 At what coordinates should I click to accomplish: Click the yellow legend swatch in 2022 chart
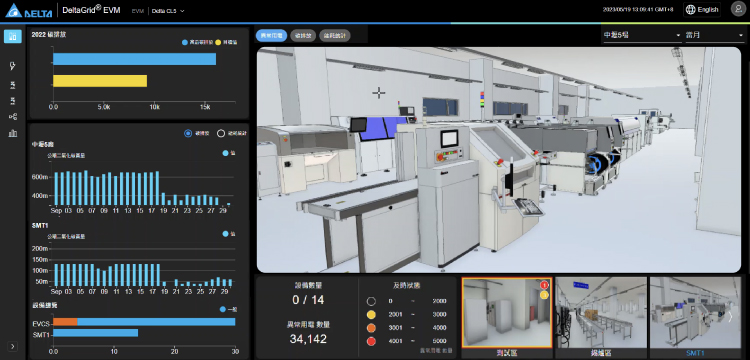[218, 43]
